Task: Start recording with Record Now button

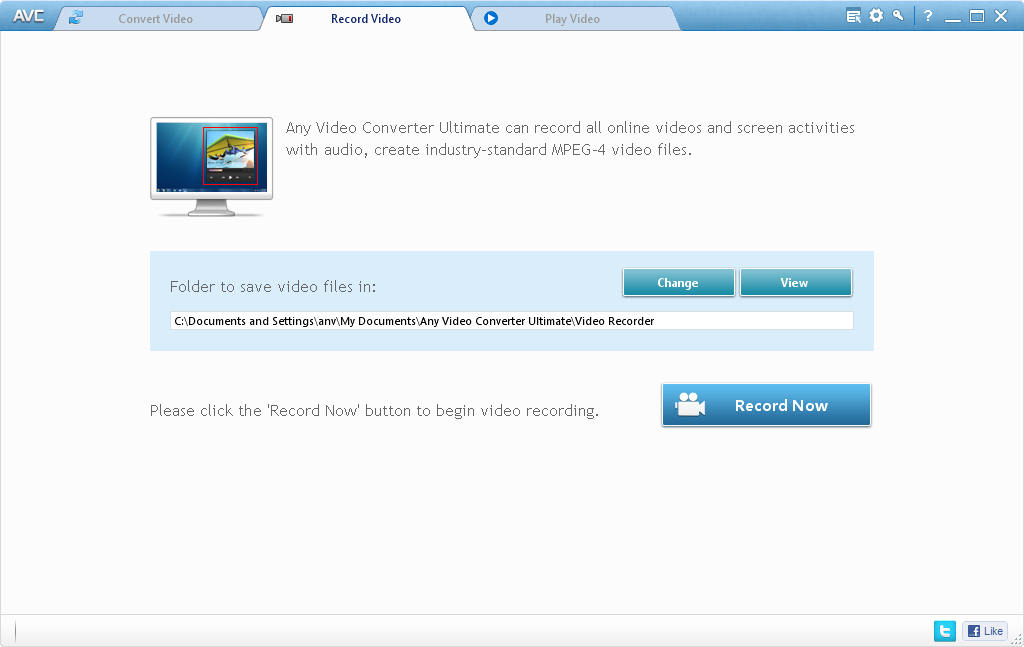Action: tap(766, 405)
